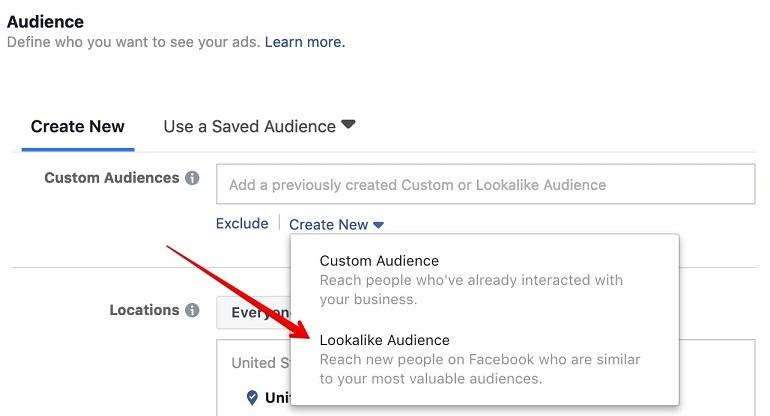Click the Custom Audiences info icon
This screenshot has width=770, height=416.
coord(192,178)
